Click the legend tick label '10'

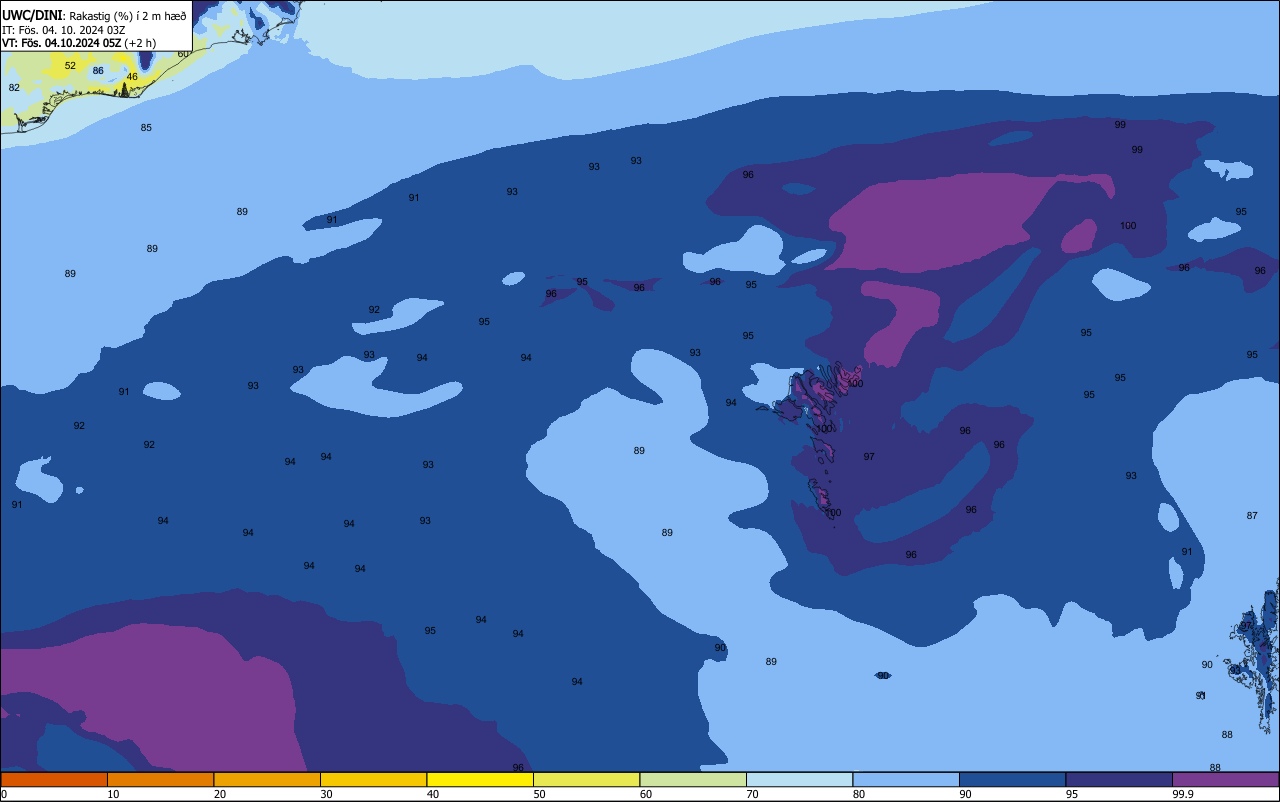(x=113, y=794)
